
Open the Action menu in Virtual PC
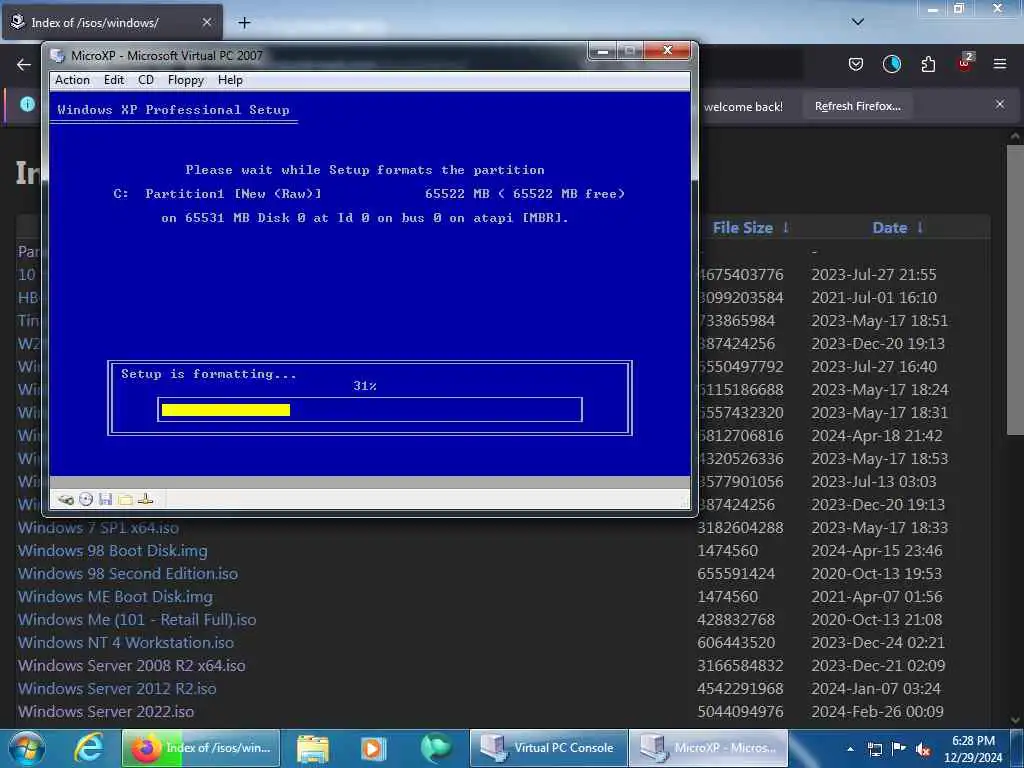[72, 80]
